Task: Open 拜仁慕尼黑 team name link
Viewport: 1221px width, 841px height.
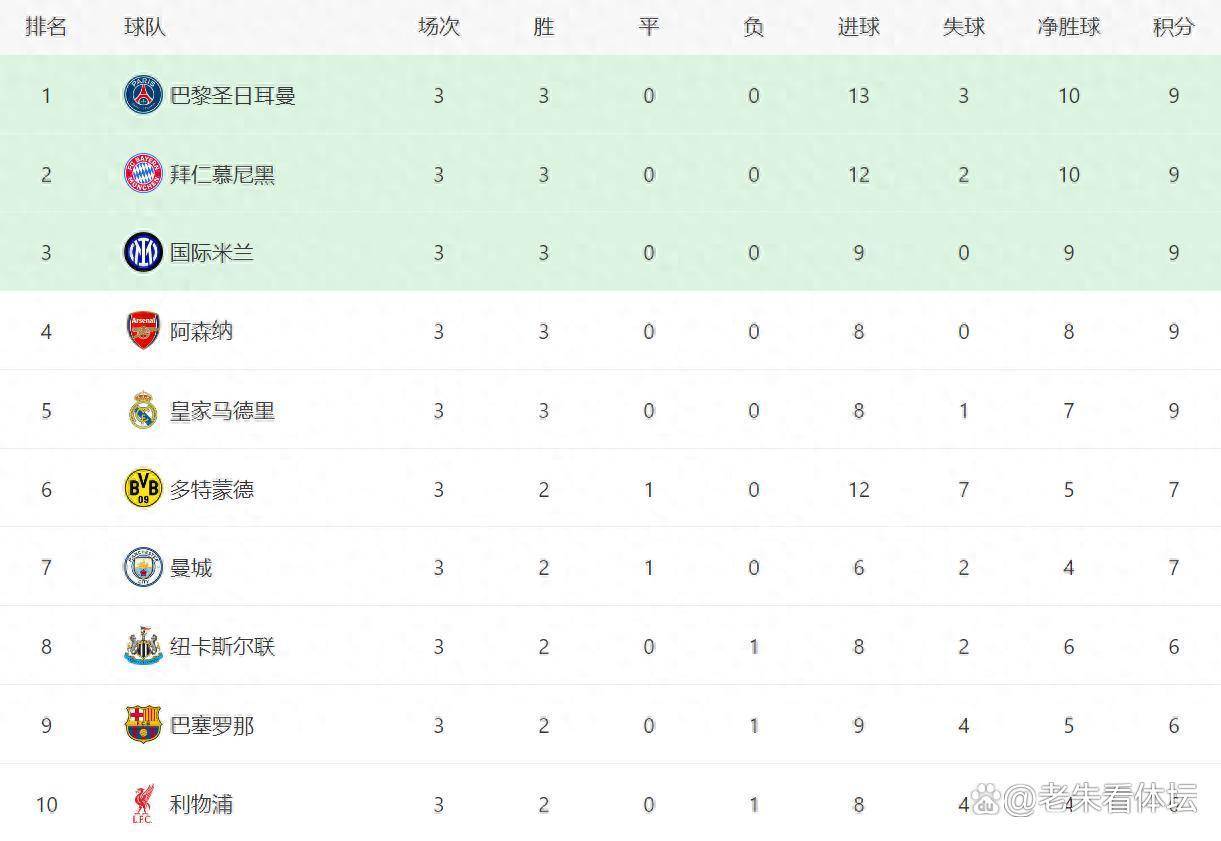Action: point(222,175)
